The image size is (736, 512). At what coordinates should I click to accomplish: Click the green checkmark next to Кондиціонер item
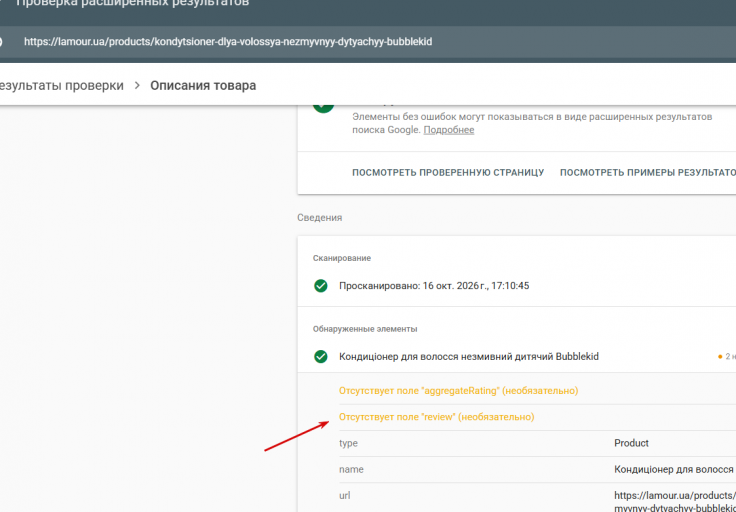coord(321,357)
